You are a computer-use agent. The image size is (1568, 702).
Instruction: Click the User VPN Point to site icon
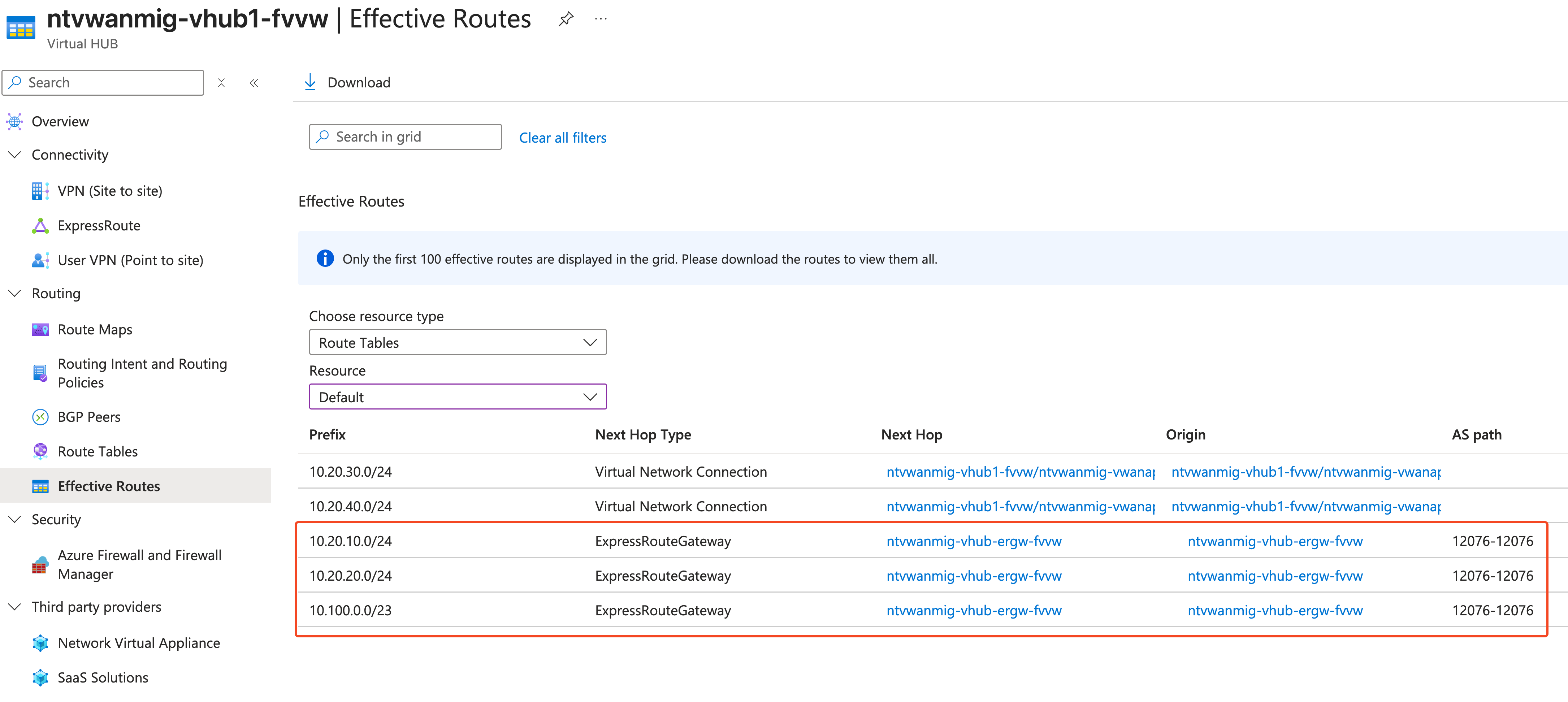[40, 261]
